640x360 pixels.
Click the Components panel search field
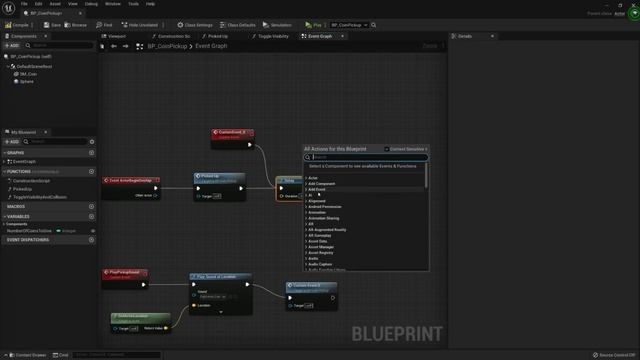59,45
